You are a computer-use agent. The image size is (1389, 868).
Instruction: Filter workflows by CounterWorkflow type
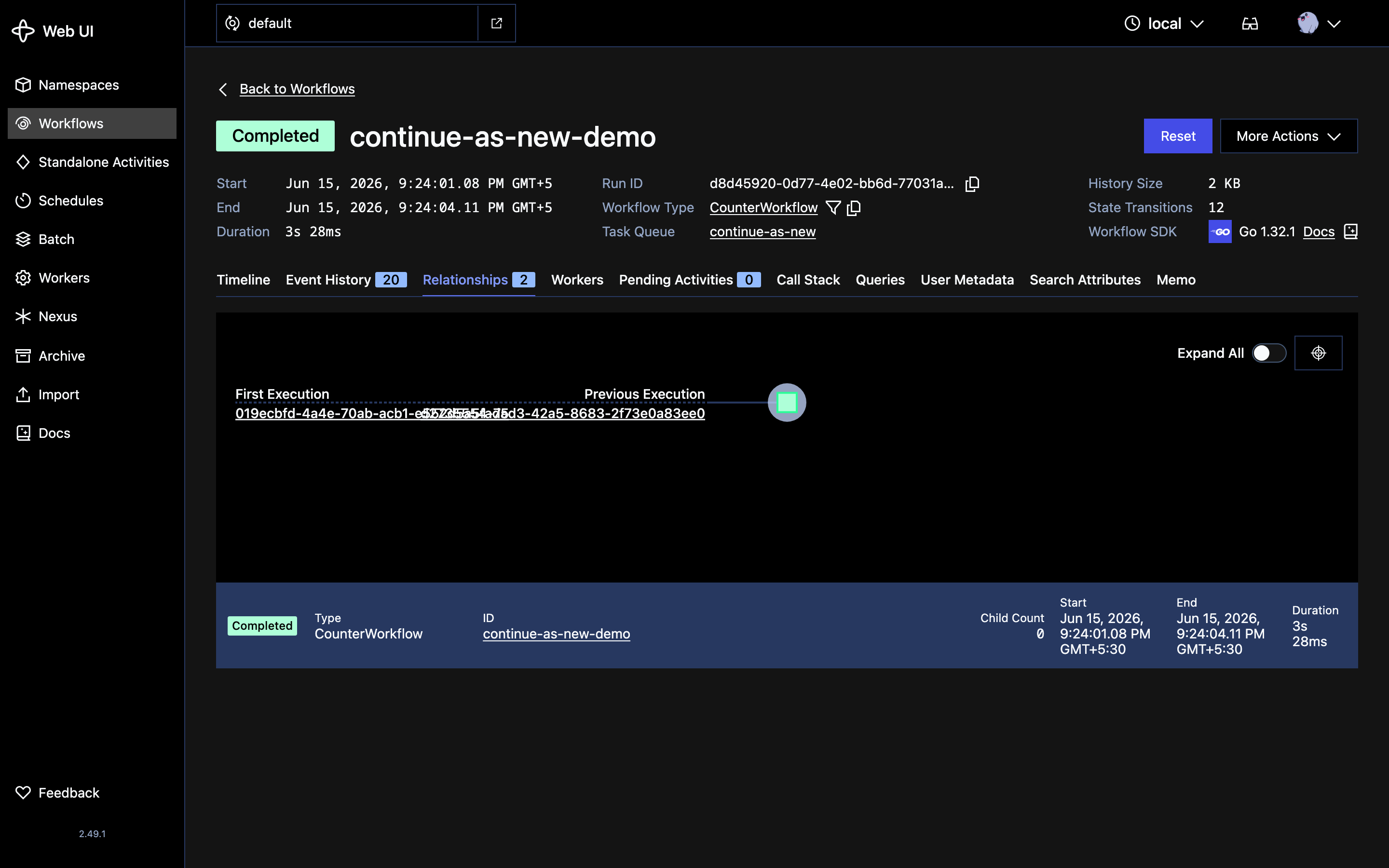point(833,208)
